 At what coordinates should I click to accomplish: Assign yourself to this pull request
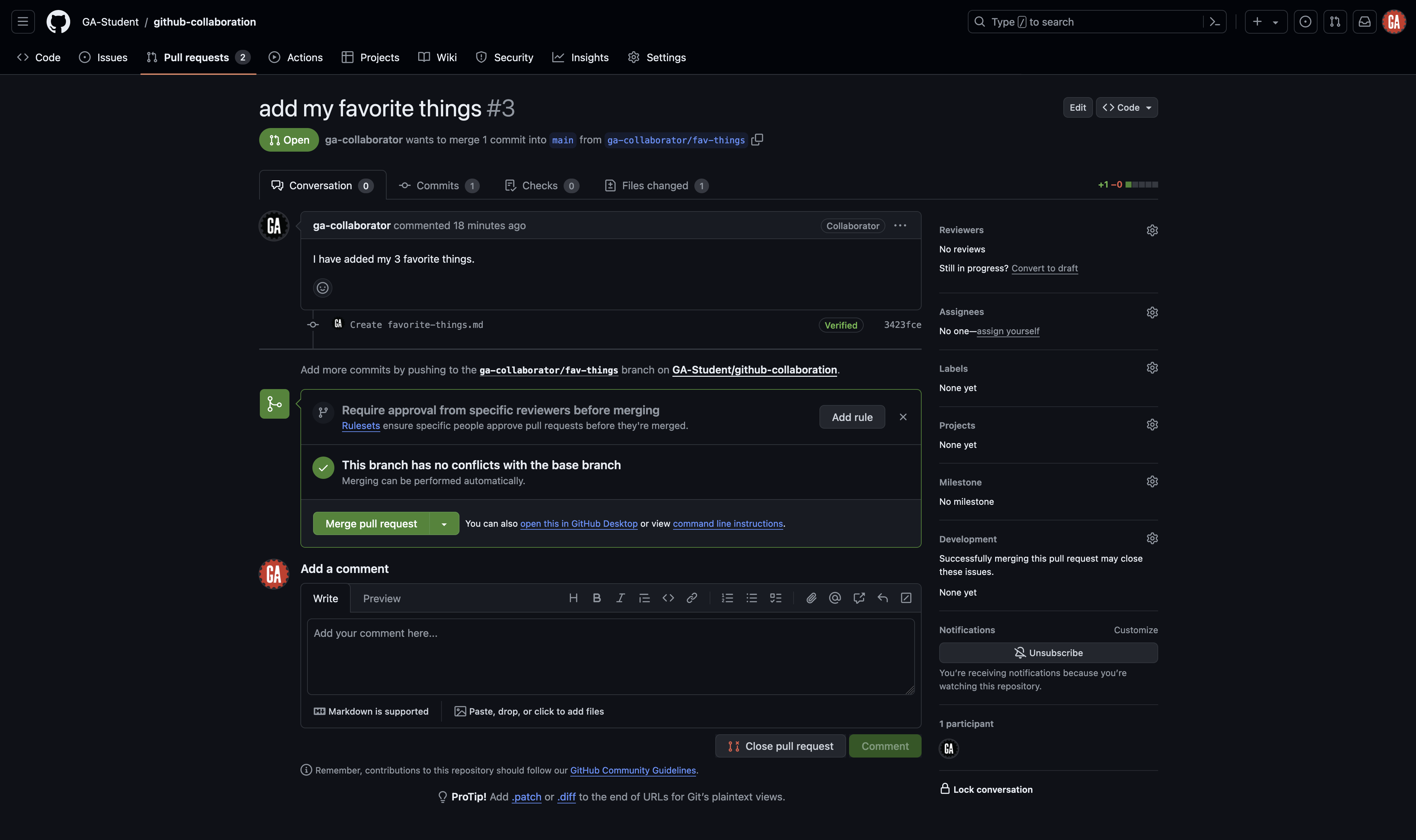pyautogui.click(x=1008, y=331)
